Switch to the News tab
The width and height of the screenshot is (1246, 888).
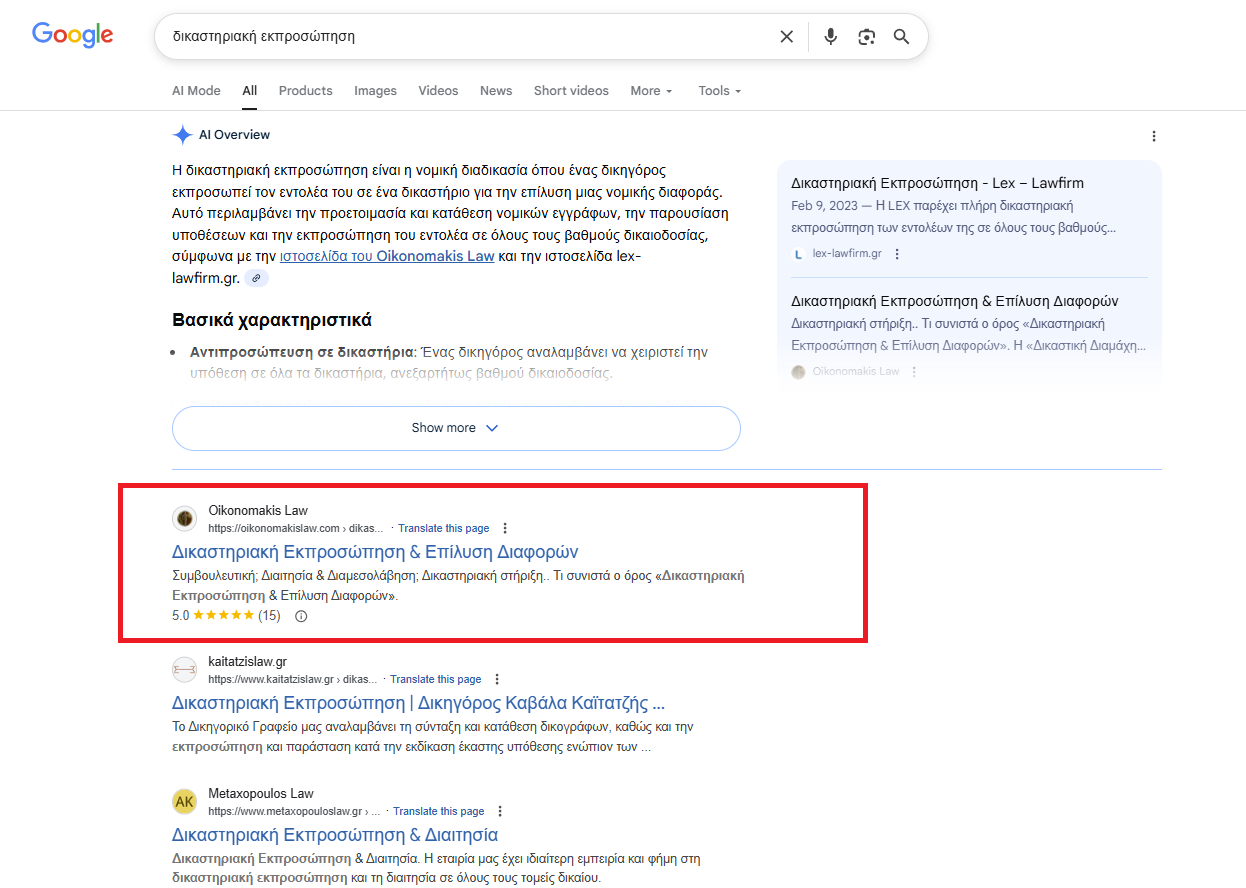click(495, 91)
